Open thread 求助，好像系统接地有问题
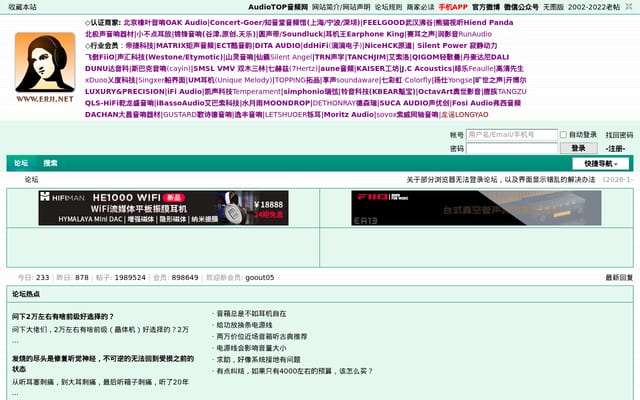 (258, 359)
